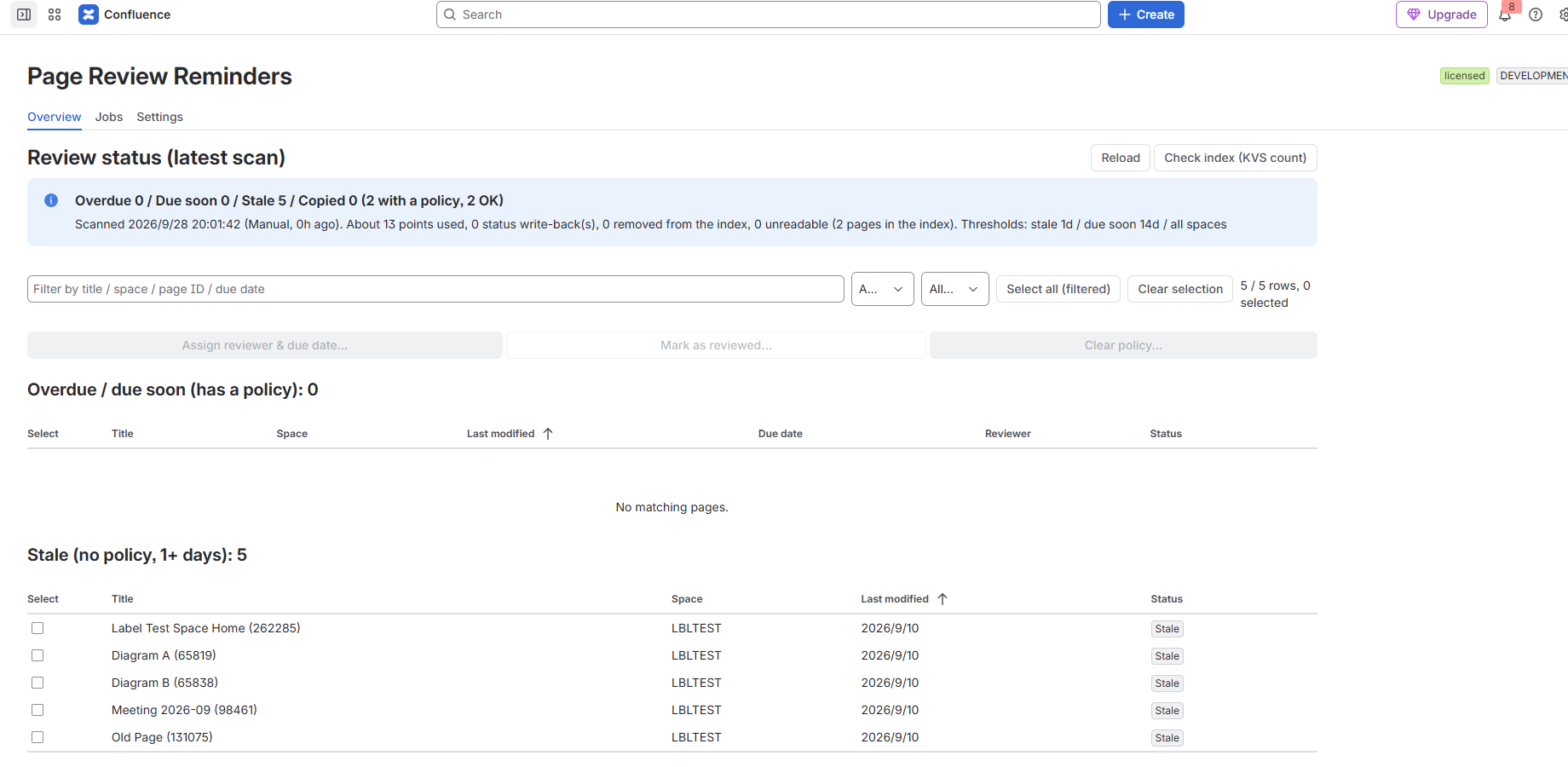
Task: Switch to the Settings tab
Action: 160,117
